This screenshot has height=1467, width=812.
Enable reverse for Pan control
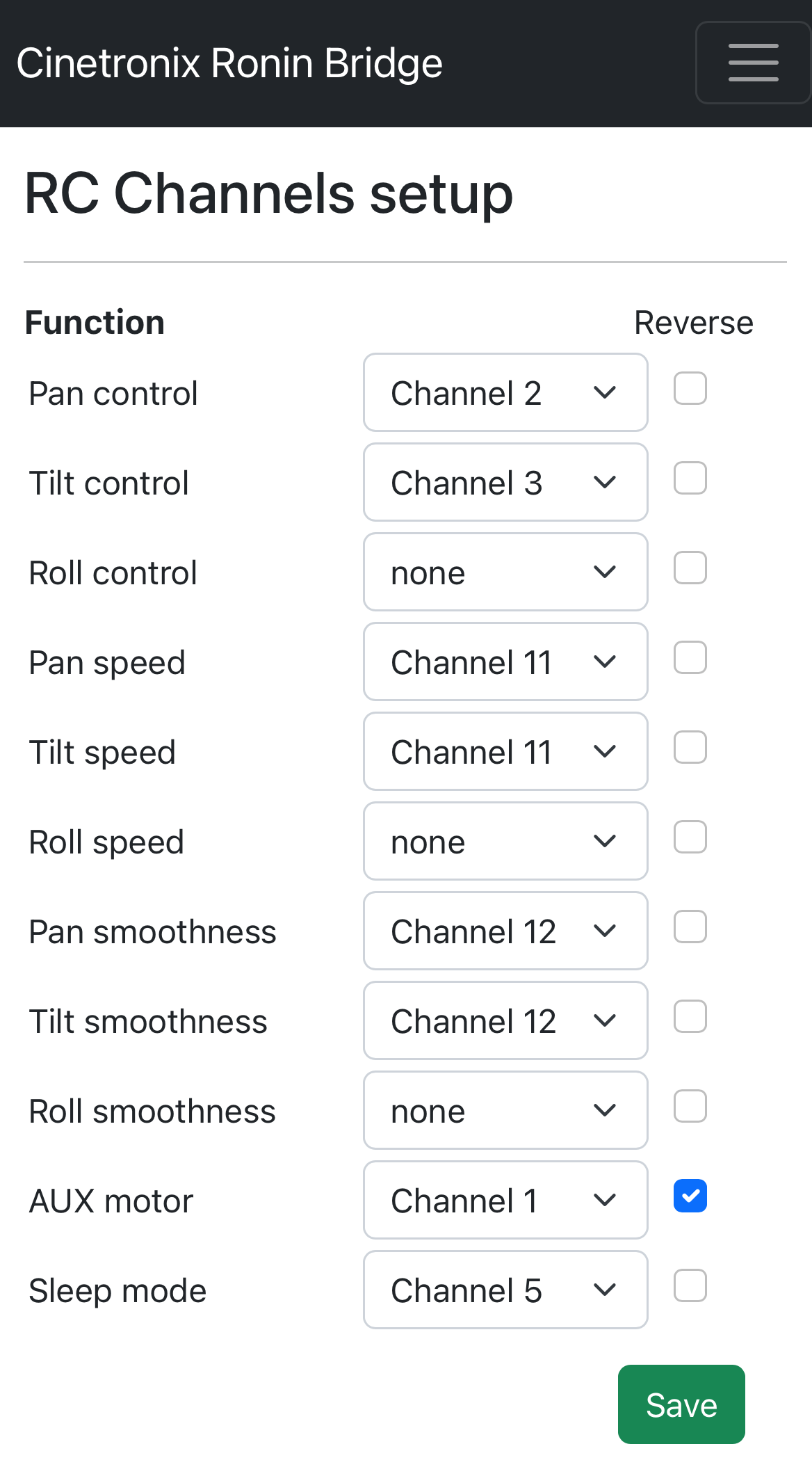point(690,388)
